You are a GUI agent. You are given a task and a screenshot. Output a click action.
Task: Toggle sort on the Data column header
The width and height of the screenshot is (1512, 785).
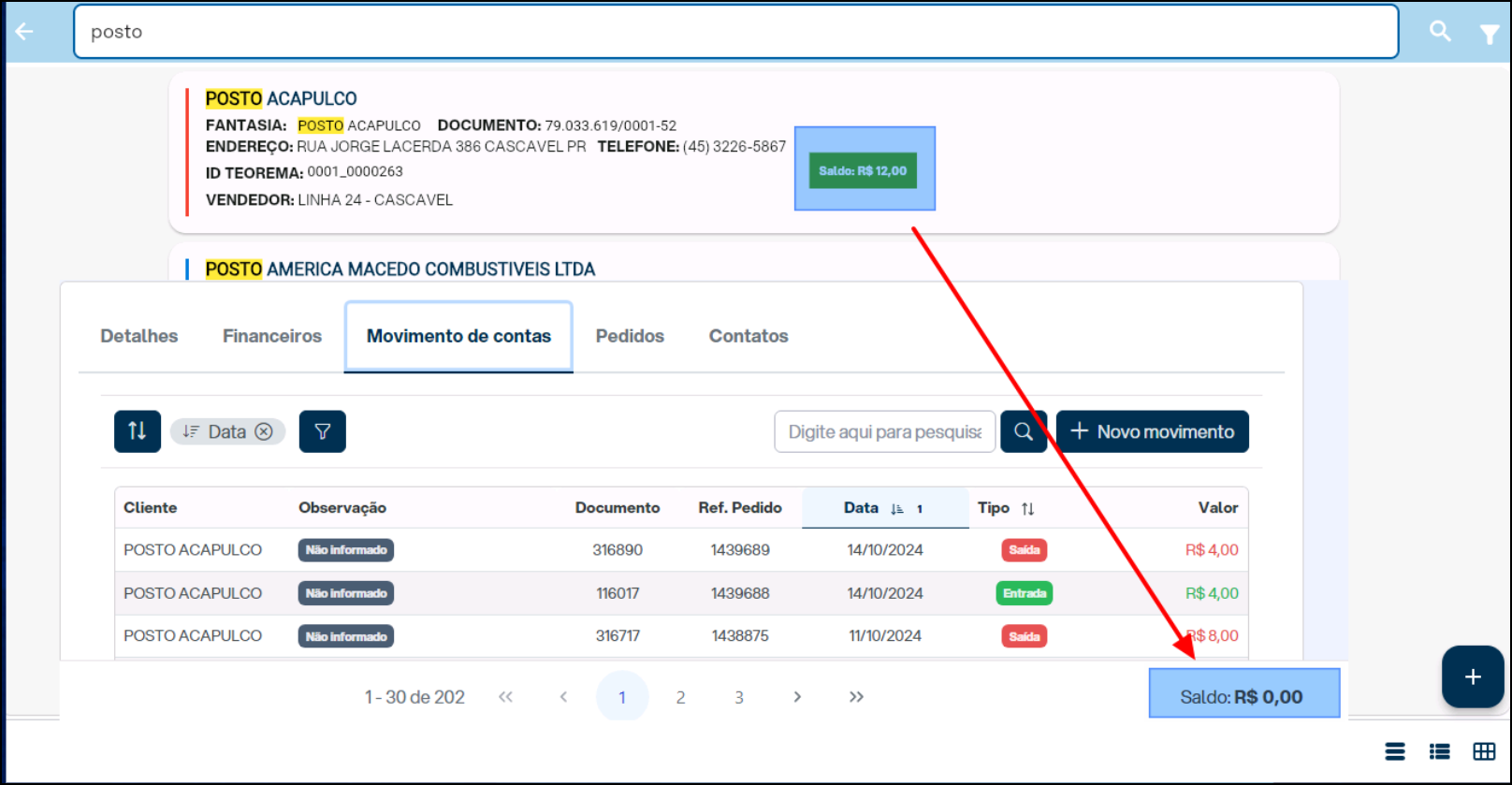click(x=884, y=508)
